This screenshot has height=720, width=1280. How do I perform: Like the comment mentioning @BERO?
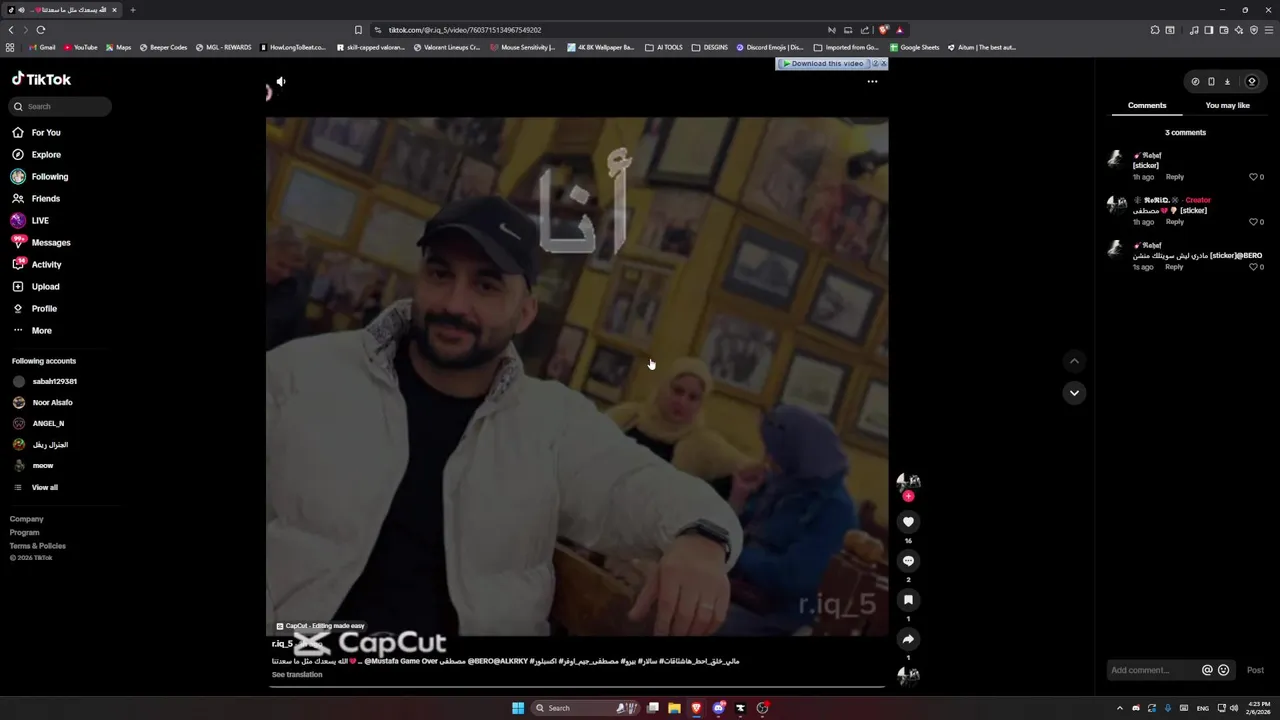click(1253, 267)
